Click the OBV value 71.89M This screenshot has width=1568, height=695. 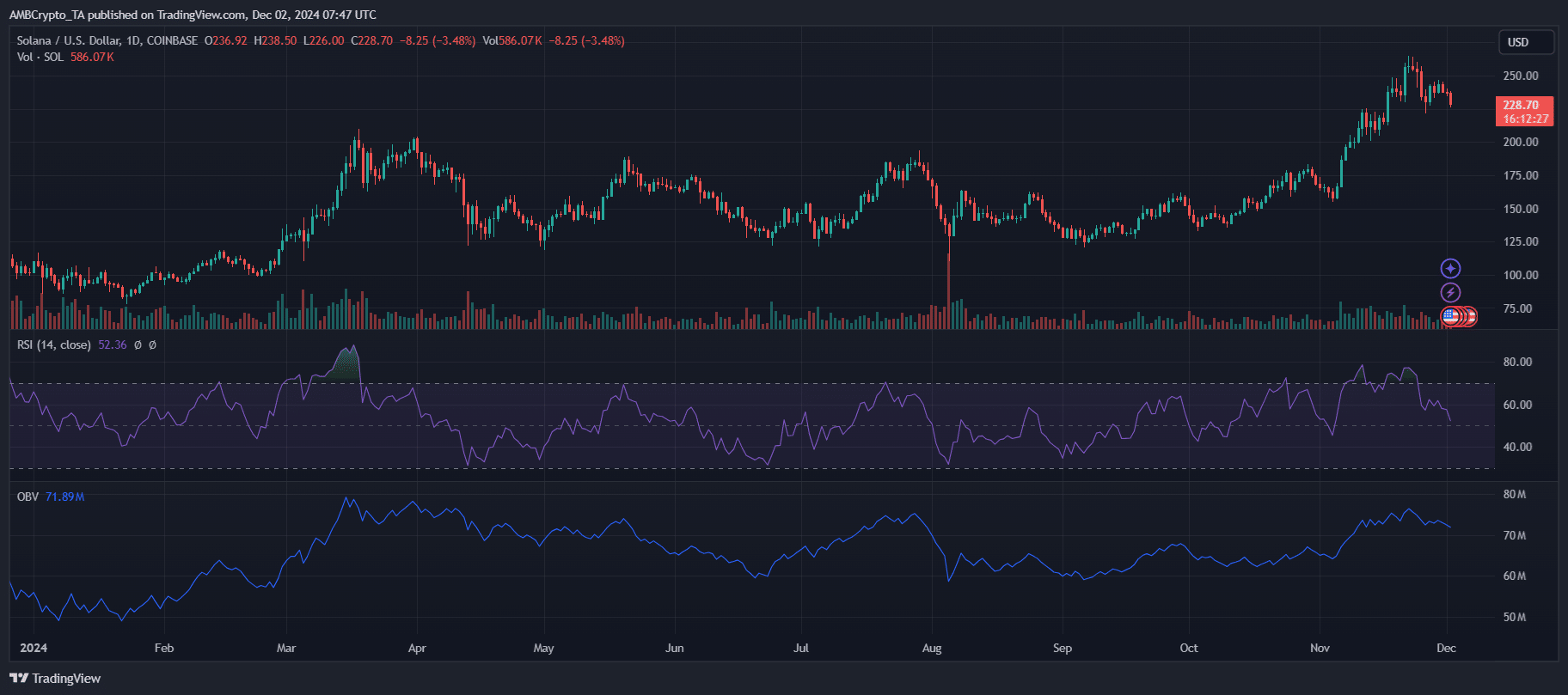coord(65,497)
